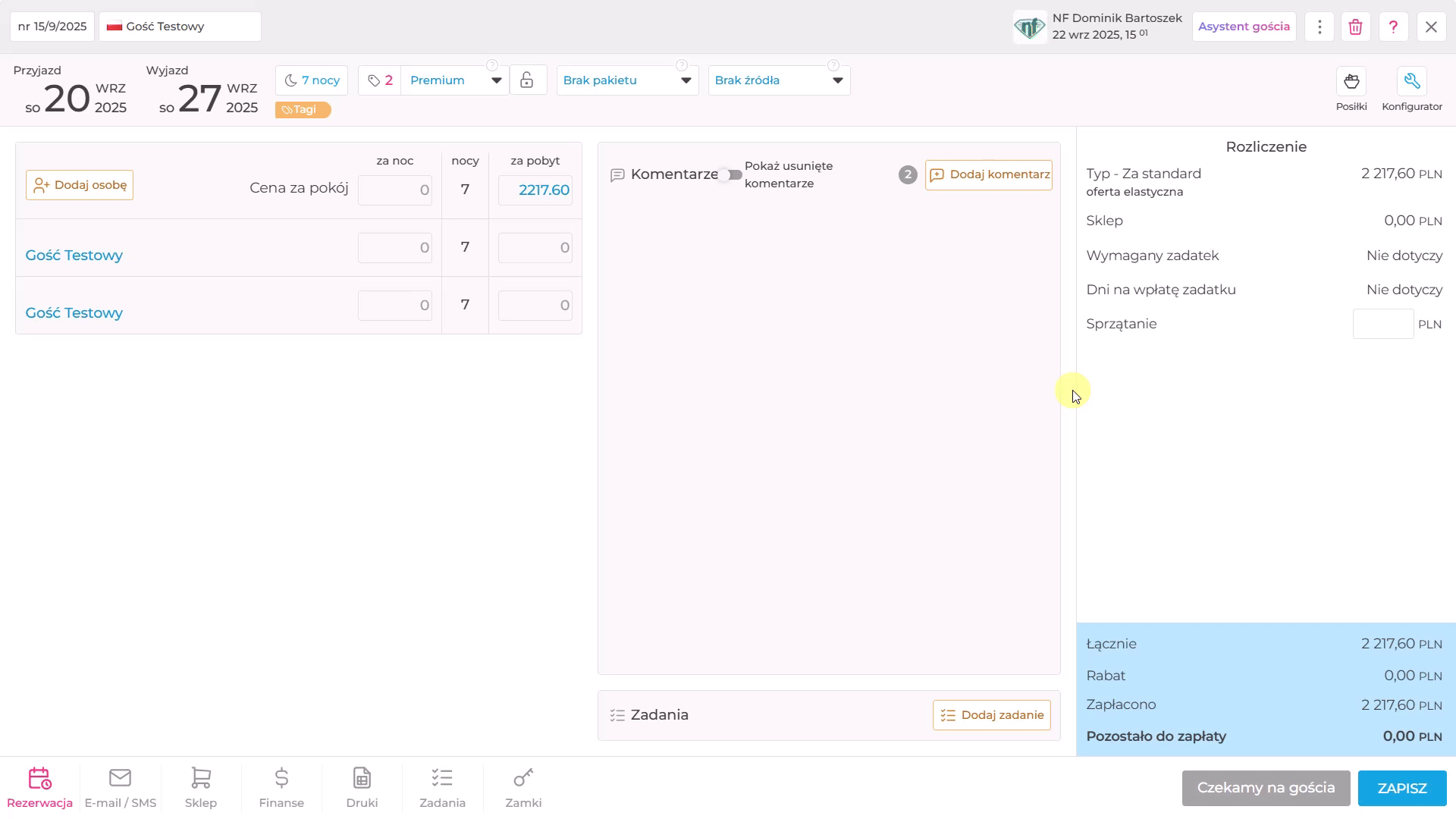The image size is (1456, 819).
Task: Open the three-dot more options menu
Action: 1319,27
